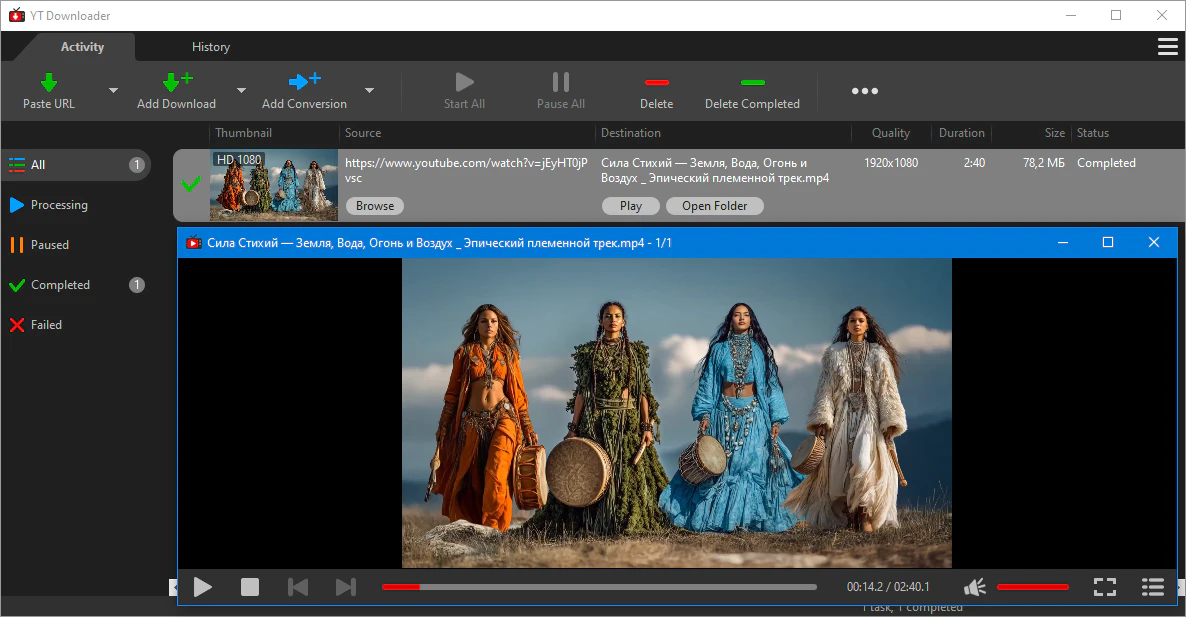Click Delete Completed in the toolbar
The height and width of the screenshot is (617, 1186).
point(752,91)
